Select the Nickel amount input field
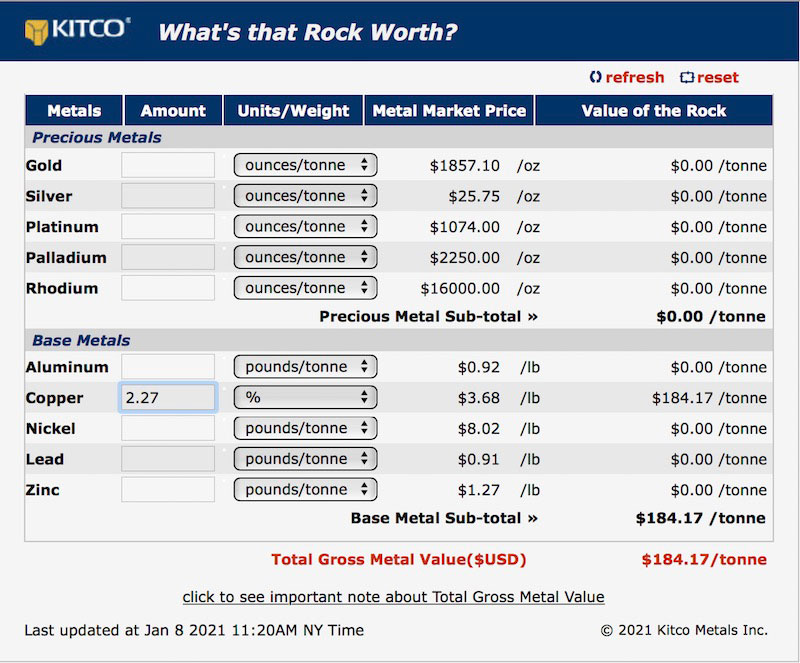The width and height of the screenshot is (800, 663). (x=168, y=428)
